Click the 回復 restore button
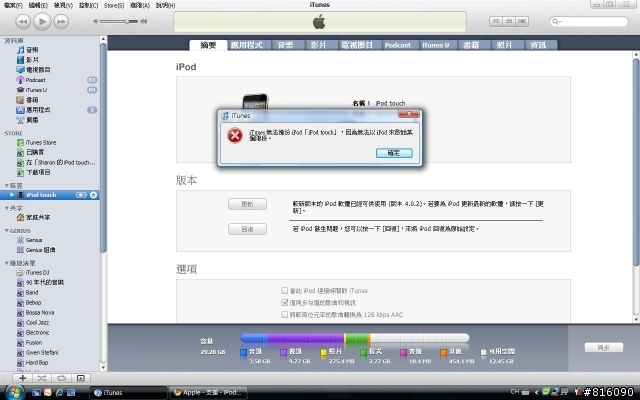The width and height of the screenshot is (640, 400). [x=247, y=229]
